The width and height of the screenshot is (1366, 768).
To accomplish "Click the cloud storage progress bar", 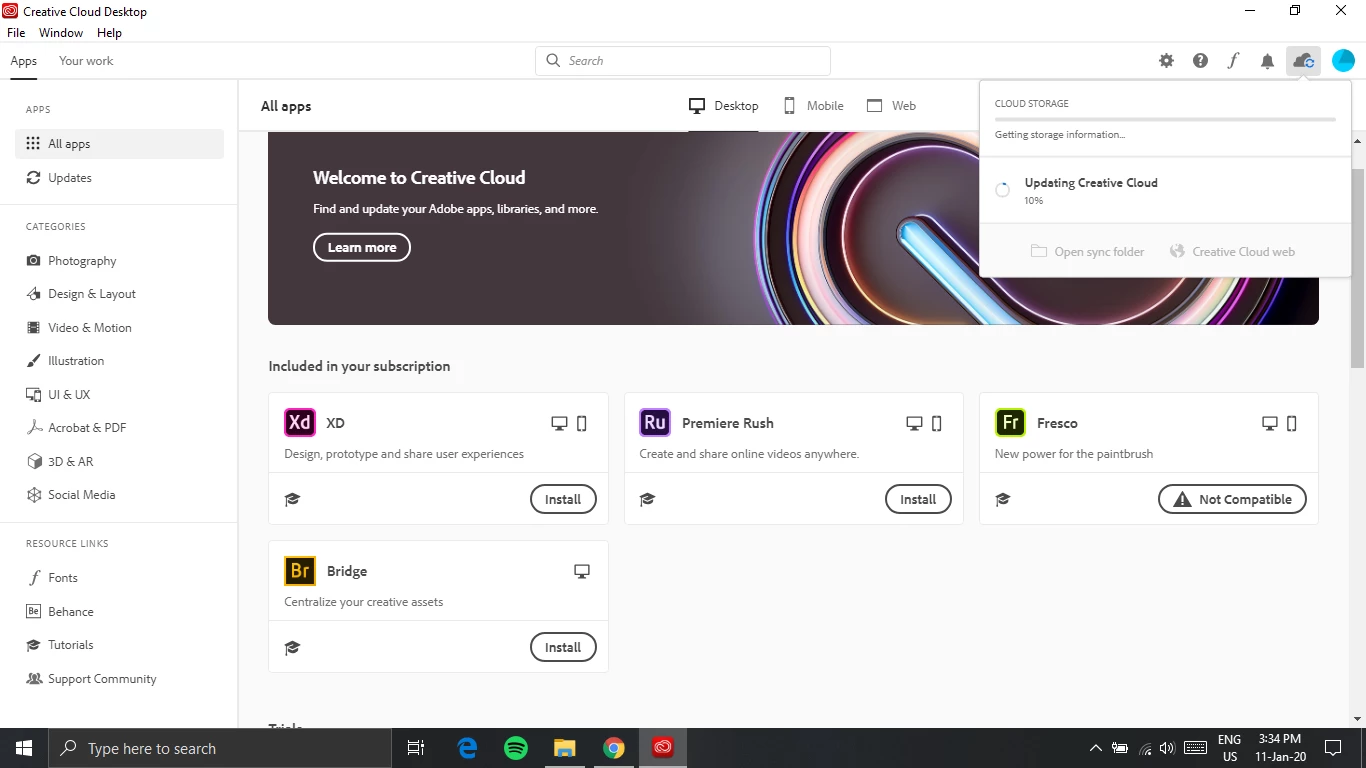I will click(1165, 119).
